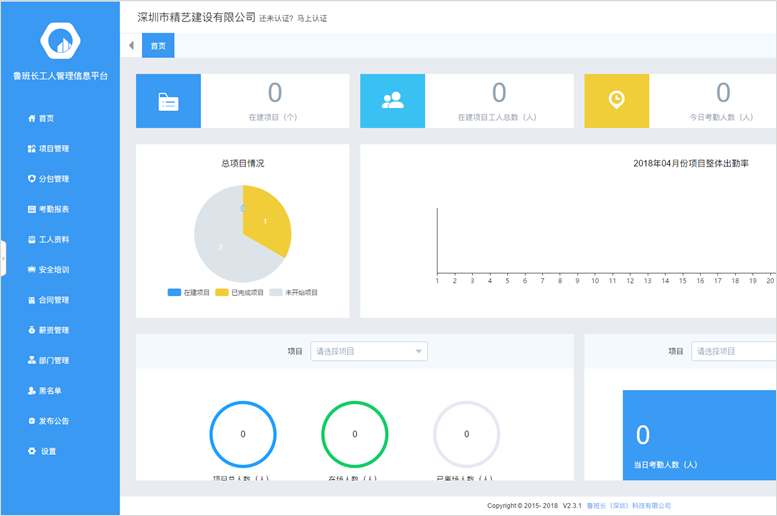Image resolution: width=777 pixels, height=516 pixels.
Task: Click 首页 in the sidebar menu
Action: [46, 118]
